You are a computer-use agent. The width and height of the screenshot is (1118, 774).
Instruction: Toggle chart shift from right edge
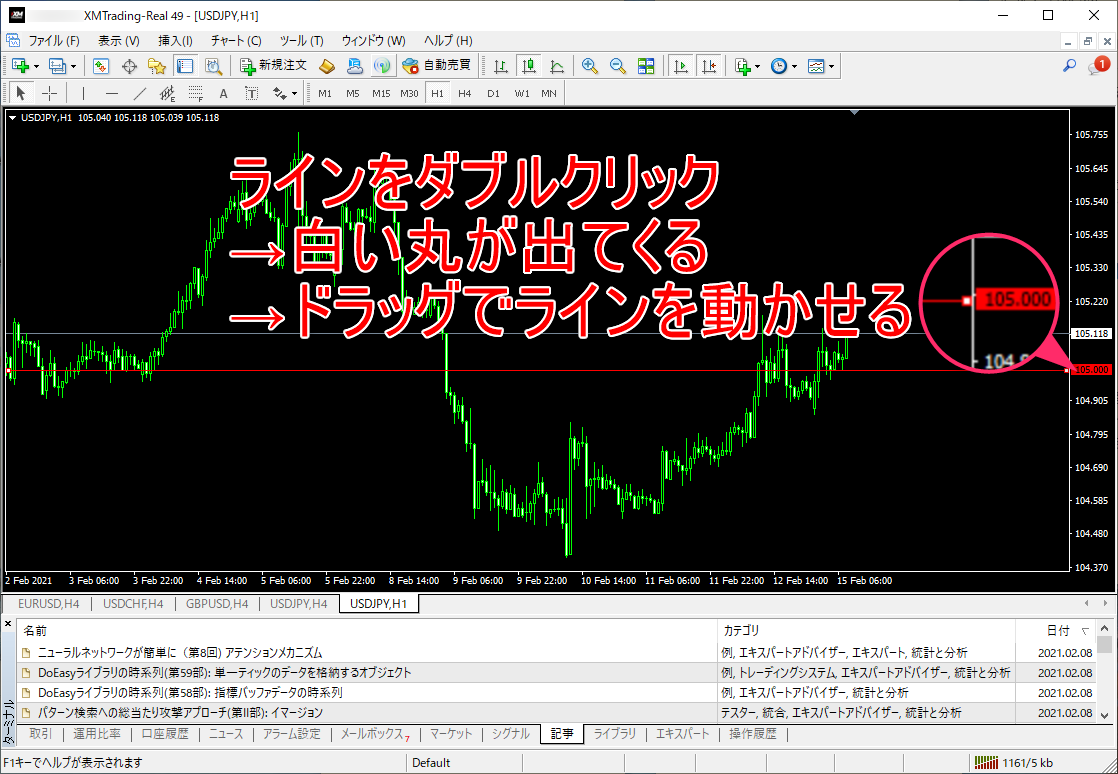[x=709, y=66]
